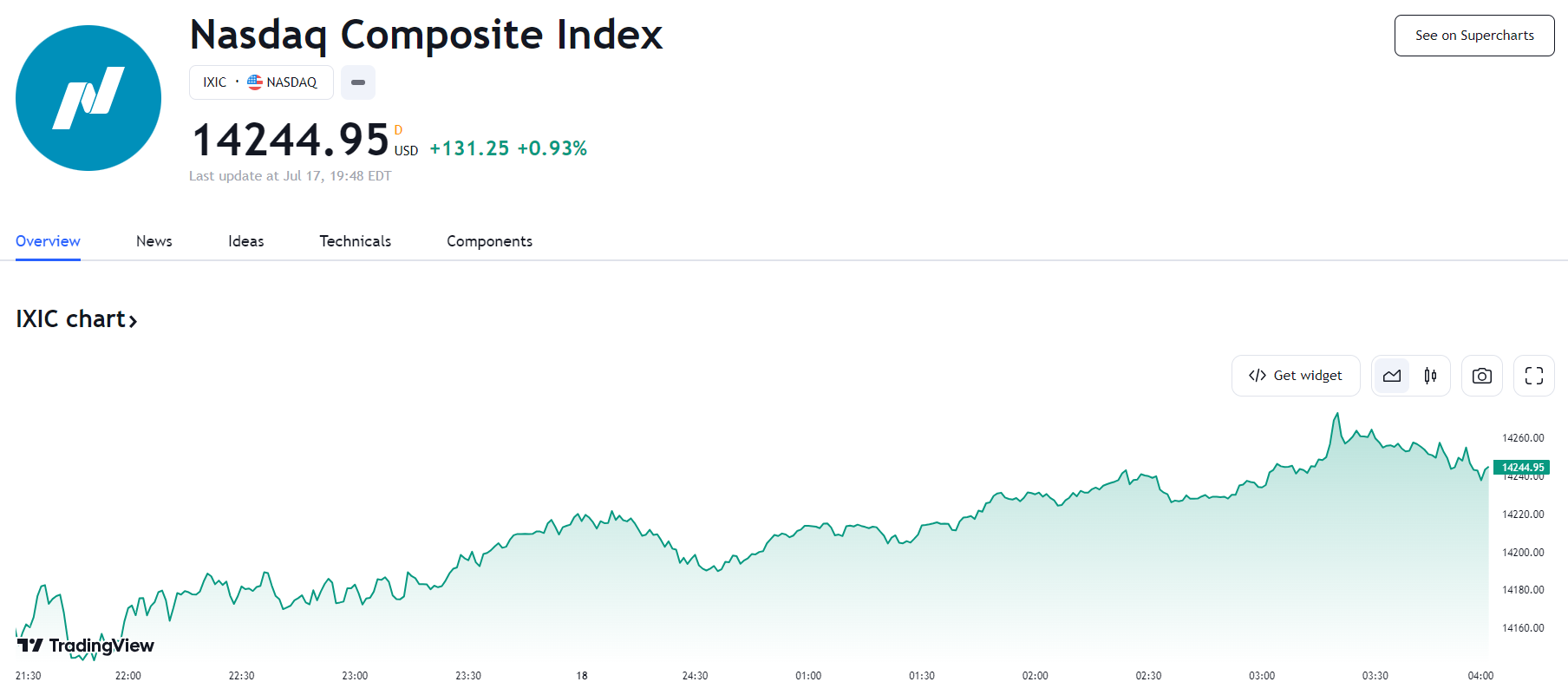
Task: Click the Nasdaq Composite logo icon
Action: click(x=88, y=98)
